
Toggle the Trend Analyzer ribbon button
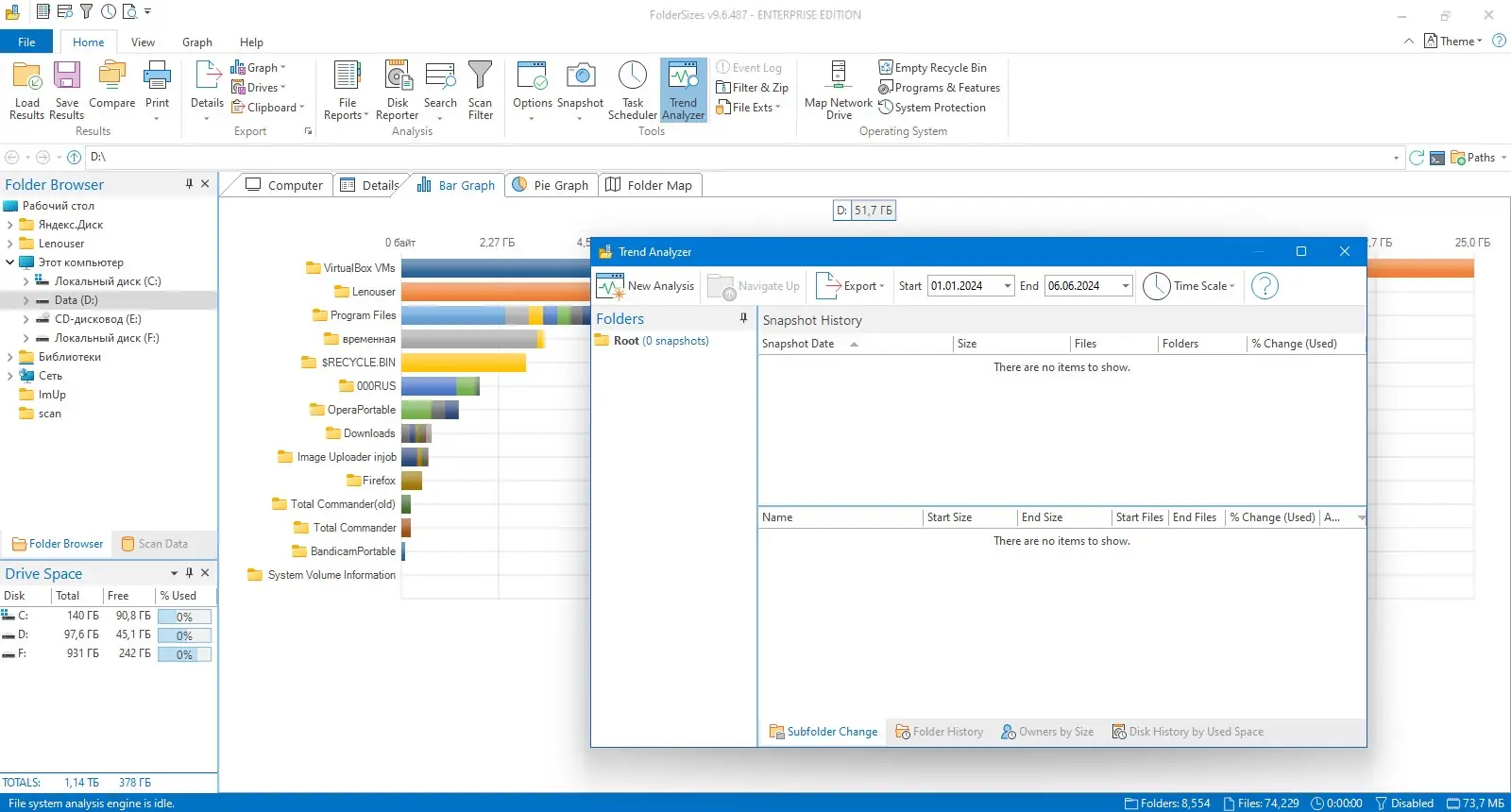(684, 91)
